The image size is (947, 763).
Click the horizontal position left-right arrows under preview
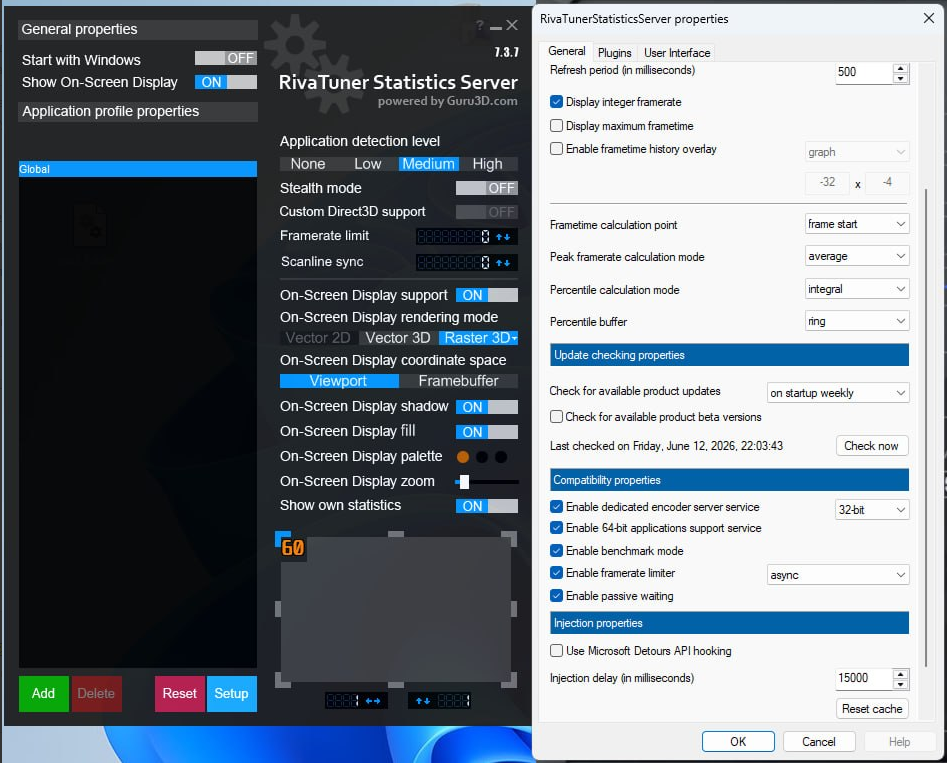coord(373,701)
